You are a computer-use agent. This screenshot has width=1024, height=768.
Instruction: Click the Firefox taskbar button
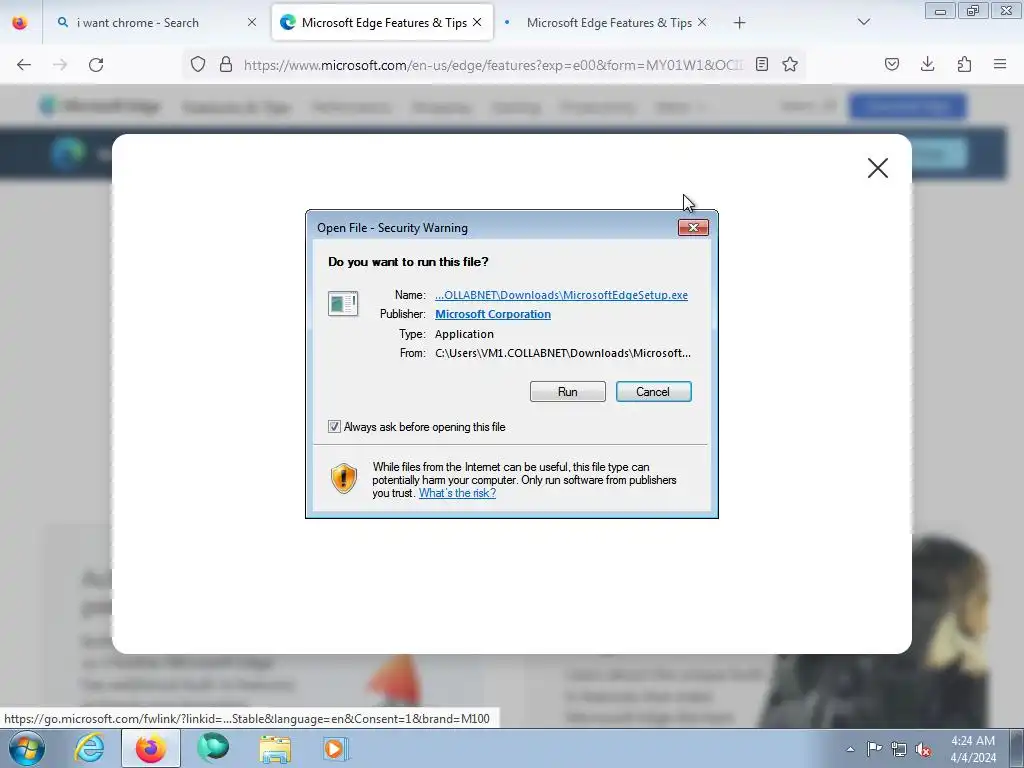pyautogui.click(x=151, y=748)
